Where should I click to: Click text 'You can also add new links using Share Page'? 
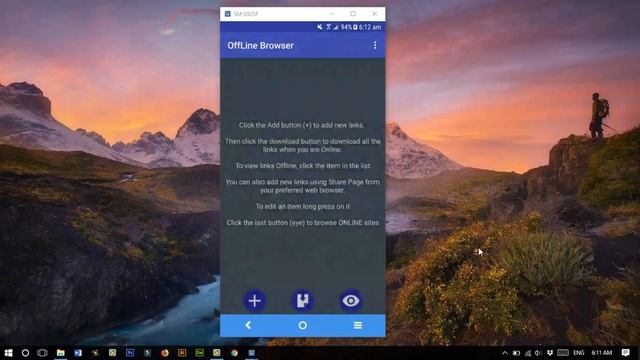(294, 182)
